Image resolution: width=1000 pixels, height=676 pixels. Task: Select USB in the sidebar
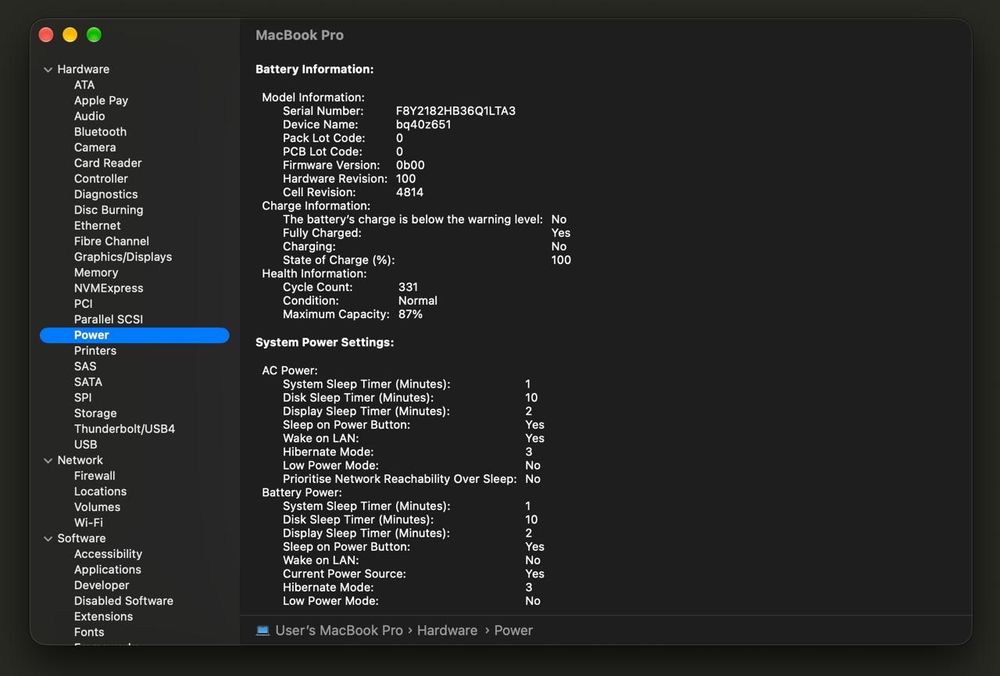pyautogui.click(x=85, y=445)
